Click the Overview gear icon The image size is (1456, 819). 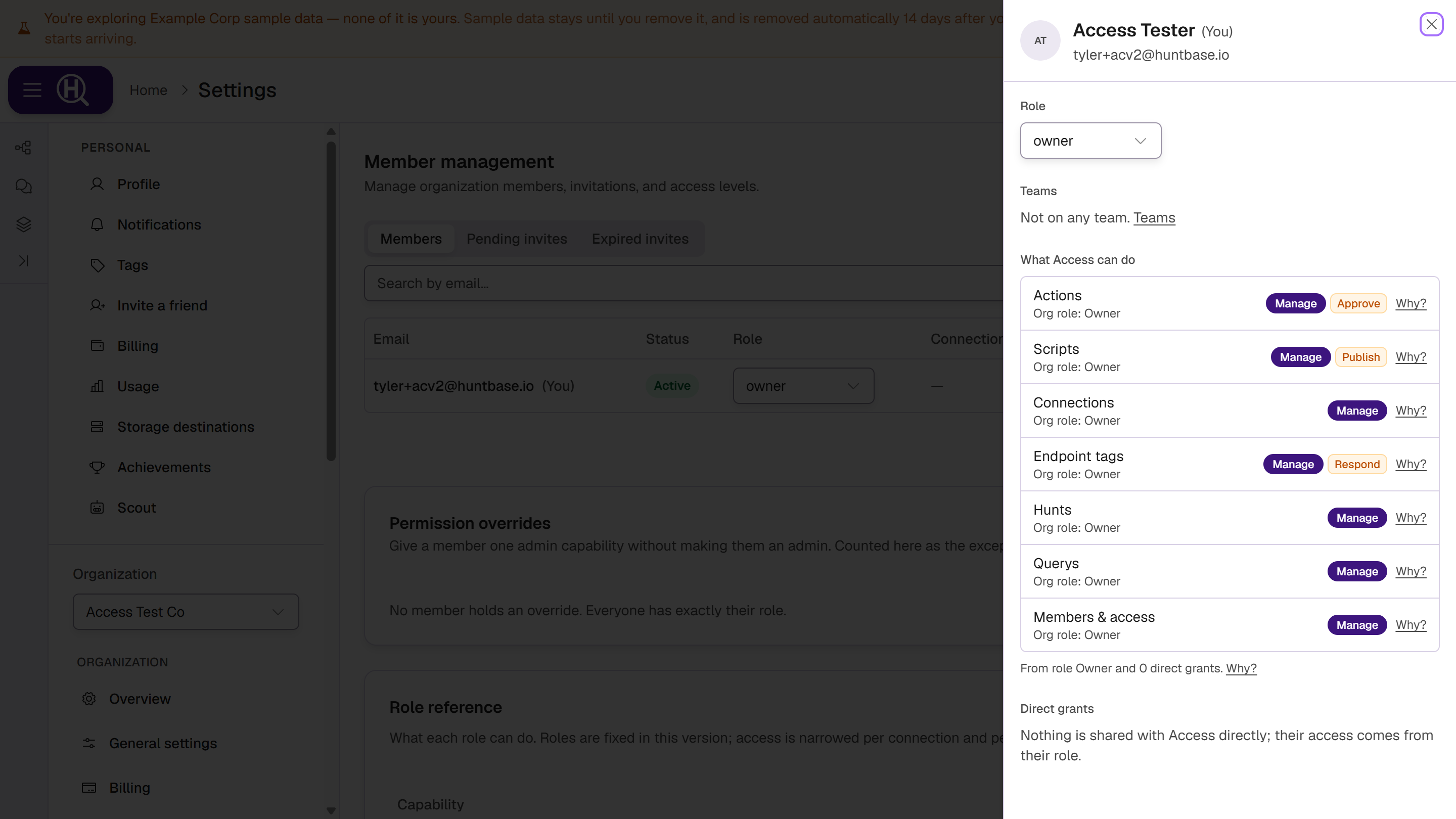89,699
